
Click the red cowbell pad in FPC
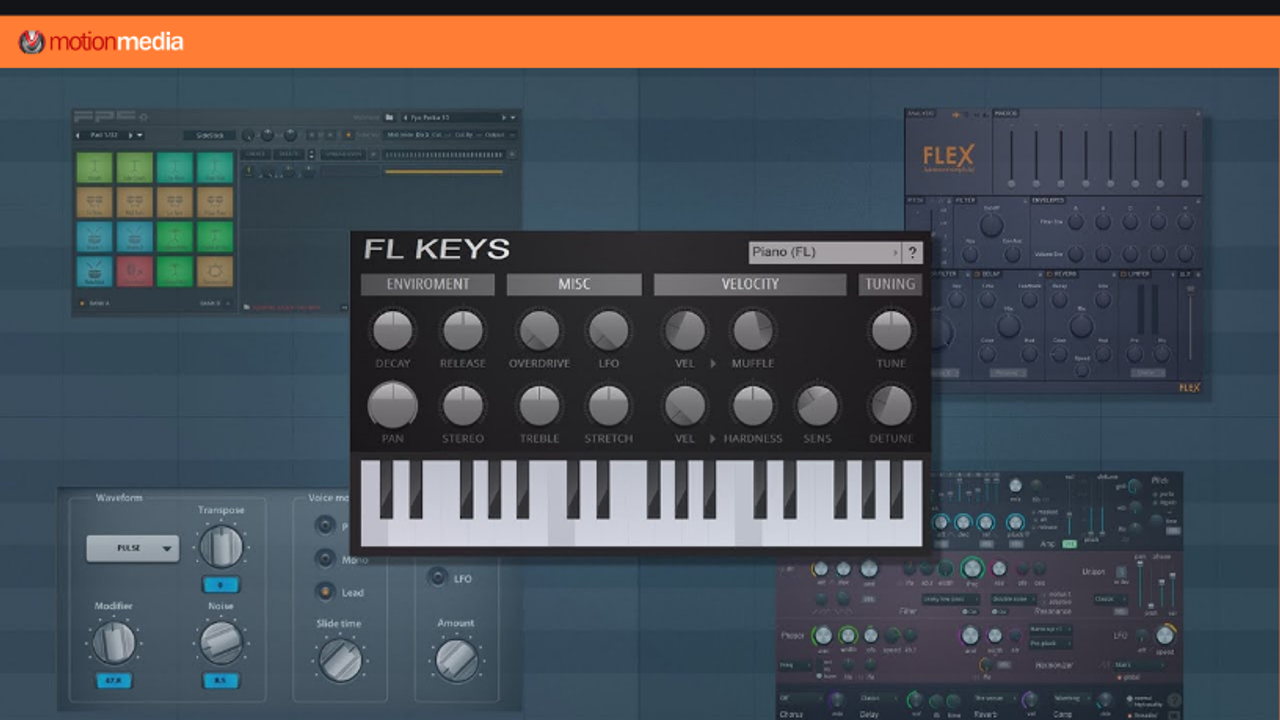tap(136, 271)
